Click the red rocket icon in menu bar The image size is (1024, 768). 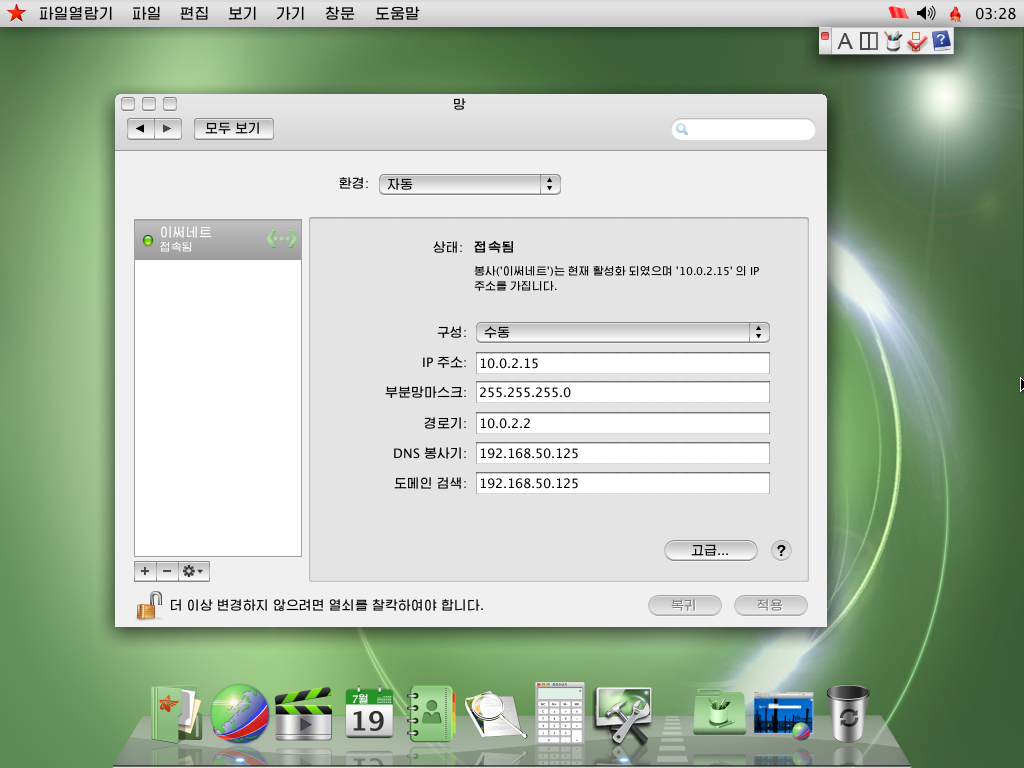coord(955,13)
